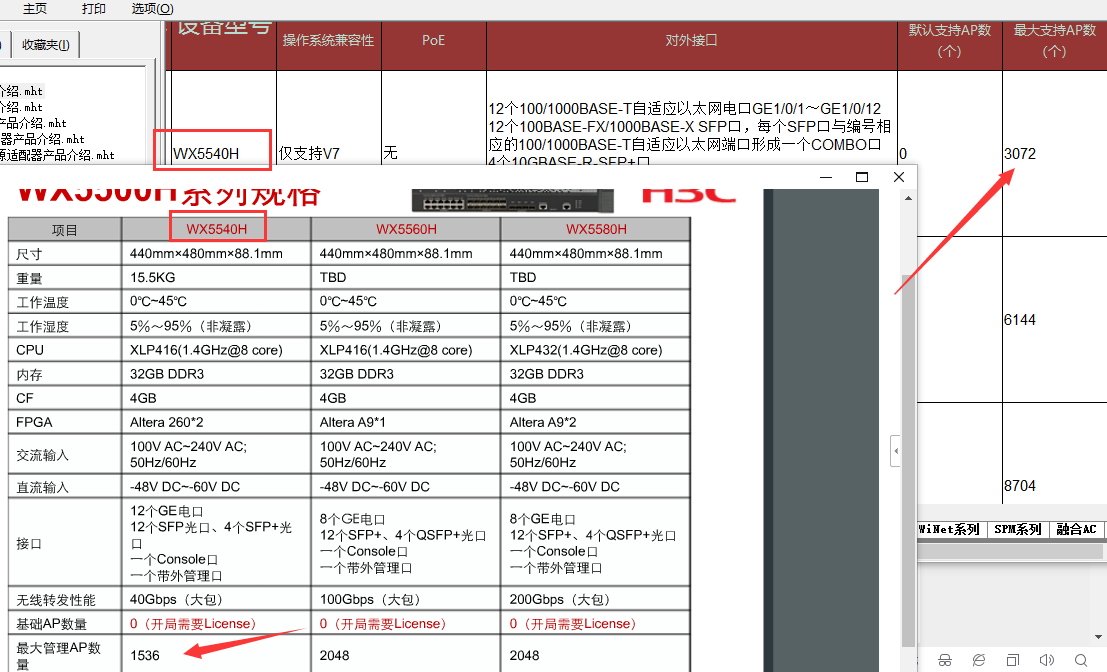Click the 基础AP数量 row label
This screenshot has height=672, width=1107.
(52, 624)
